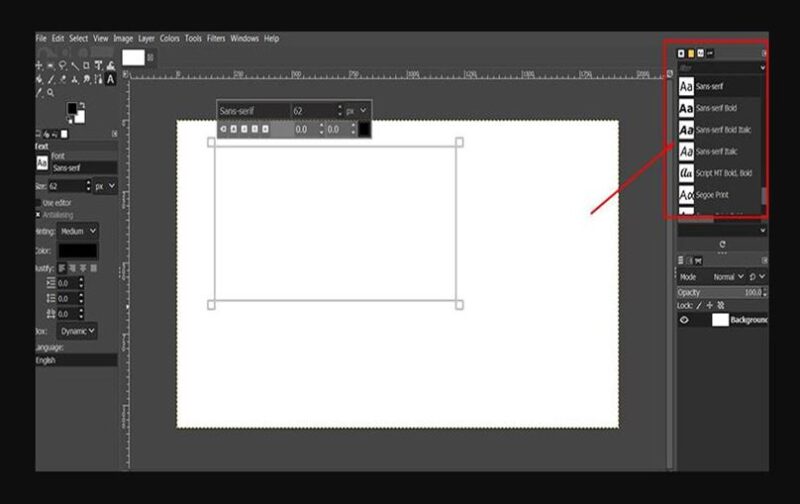Select the Zoom magnifier tool
The image size is (800, 504).
(51, 93)
